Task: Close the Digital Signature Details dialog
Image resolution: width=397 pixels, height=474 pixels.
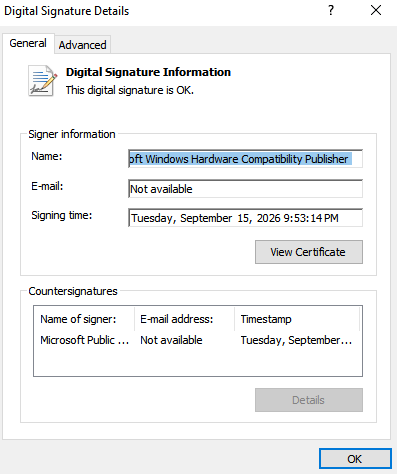Action: coord(376,11)
